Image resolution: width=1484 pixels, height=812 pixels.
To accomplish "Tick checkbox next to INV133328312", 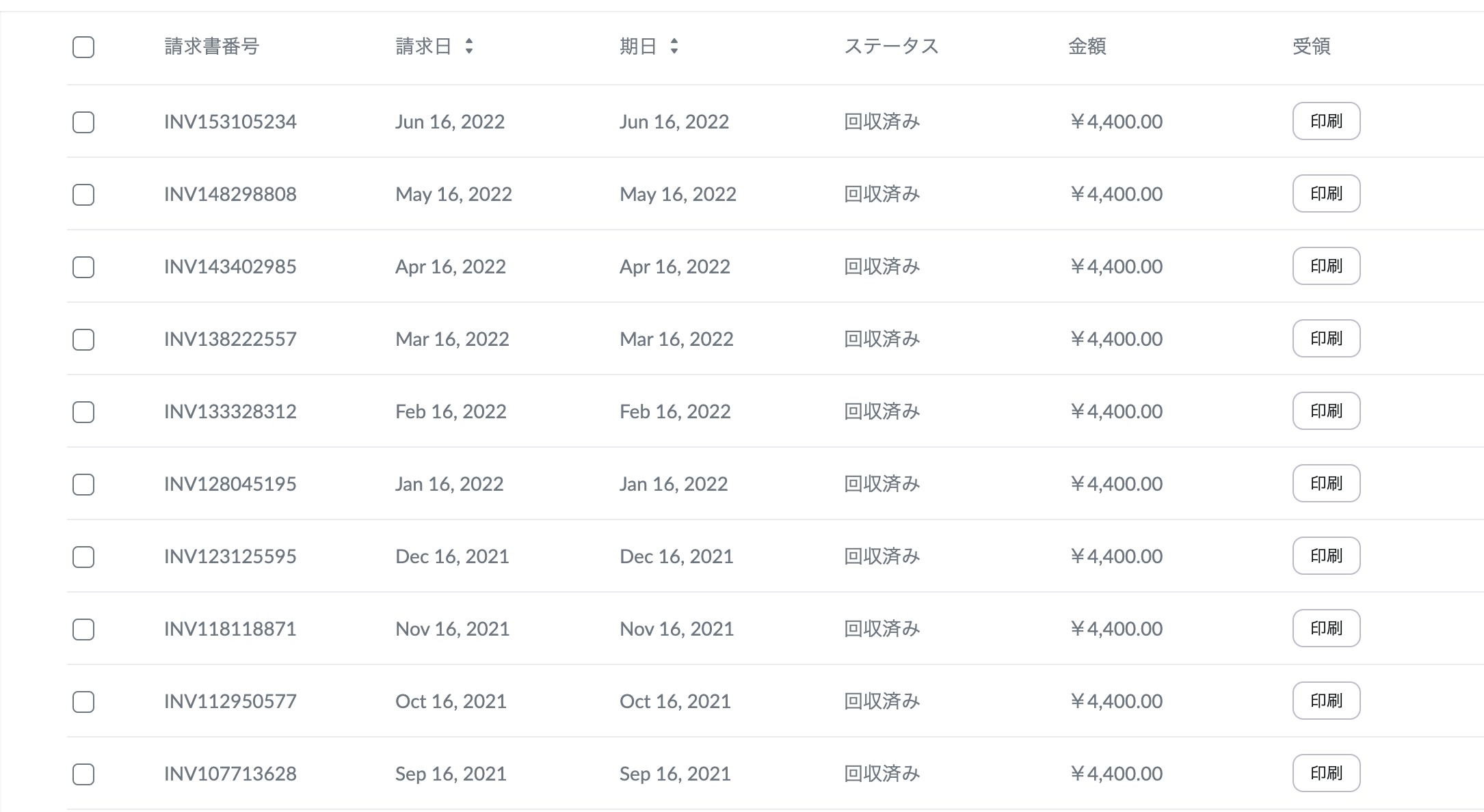I will coord(83,412).
